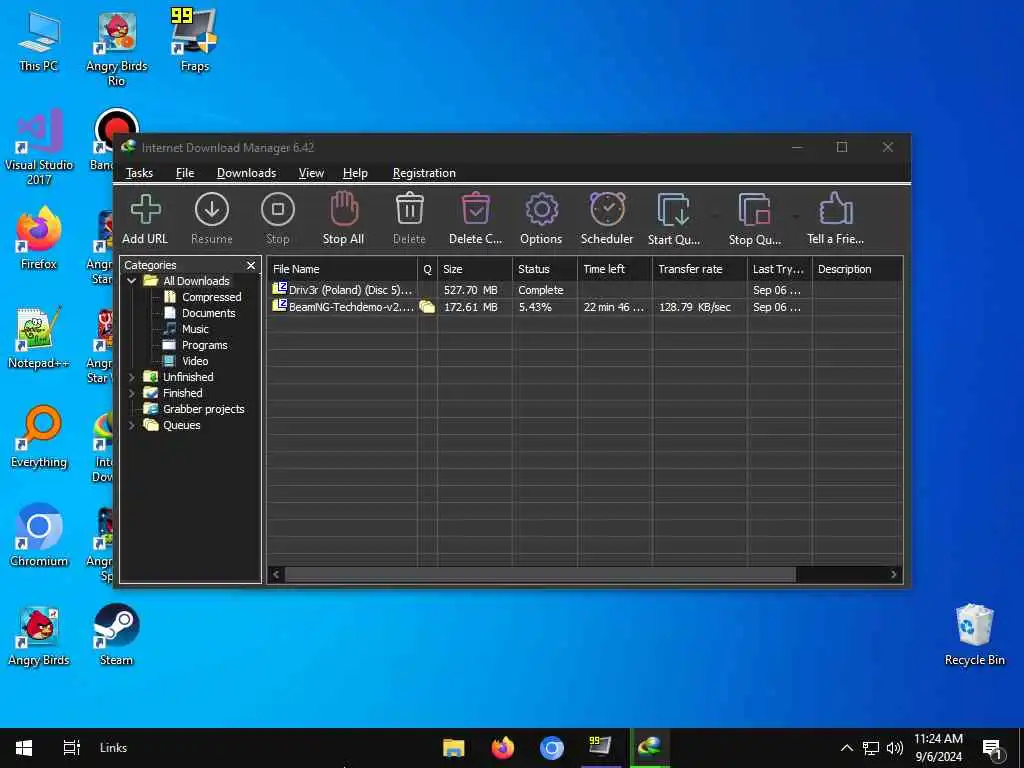Sort by Transfer rate column header

tap(699, 269)
